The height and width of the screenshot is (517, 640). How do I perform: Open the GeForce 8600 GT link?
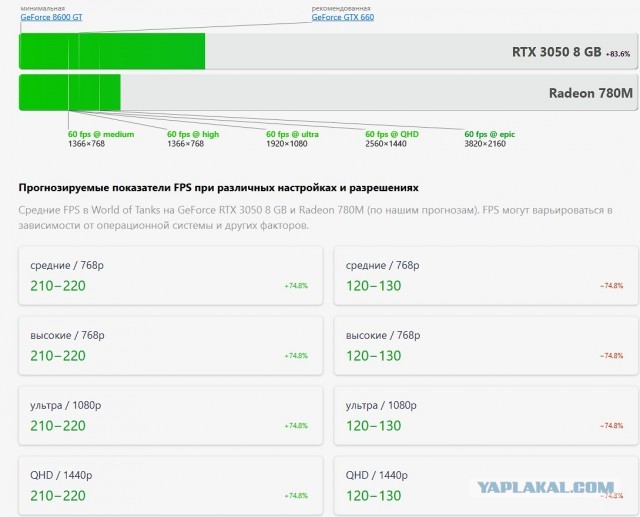pos(51,17)
